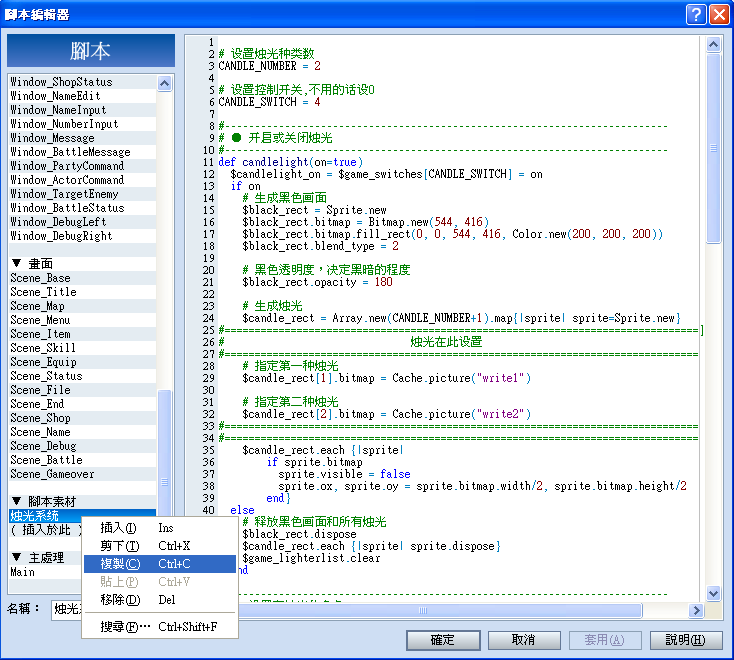This screenshot has height=660, width=734.
Task: Select the Main script entry
Action: click(x=45, y=572)
